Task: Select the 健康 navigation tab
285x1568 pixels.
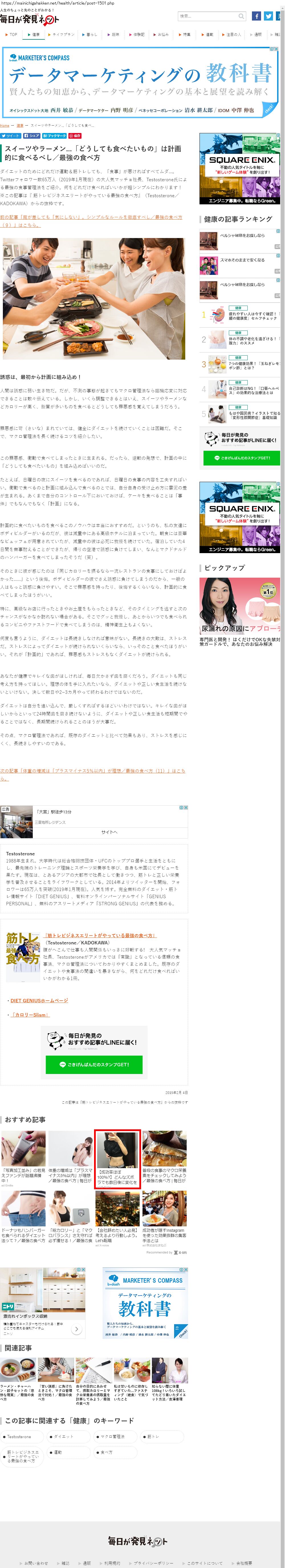Action: coord(34,35)
